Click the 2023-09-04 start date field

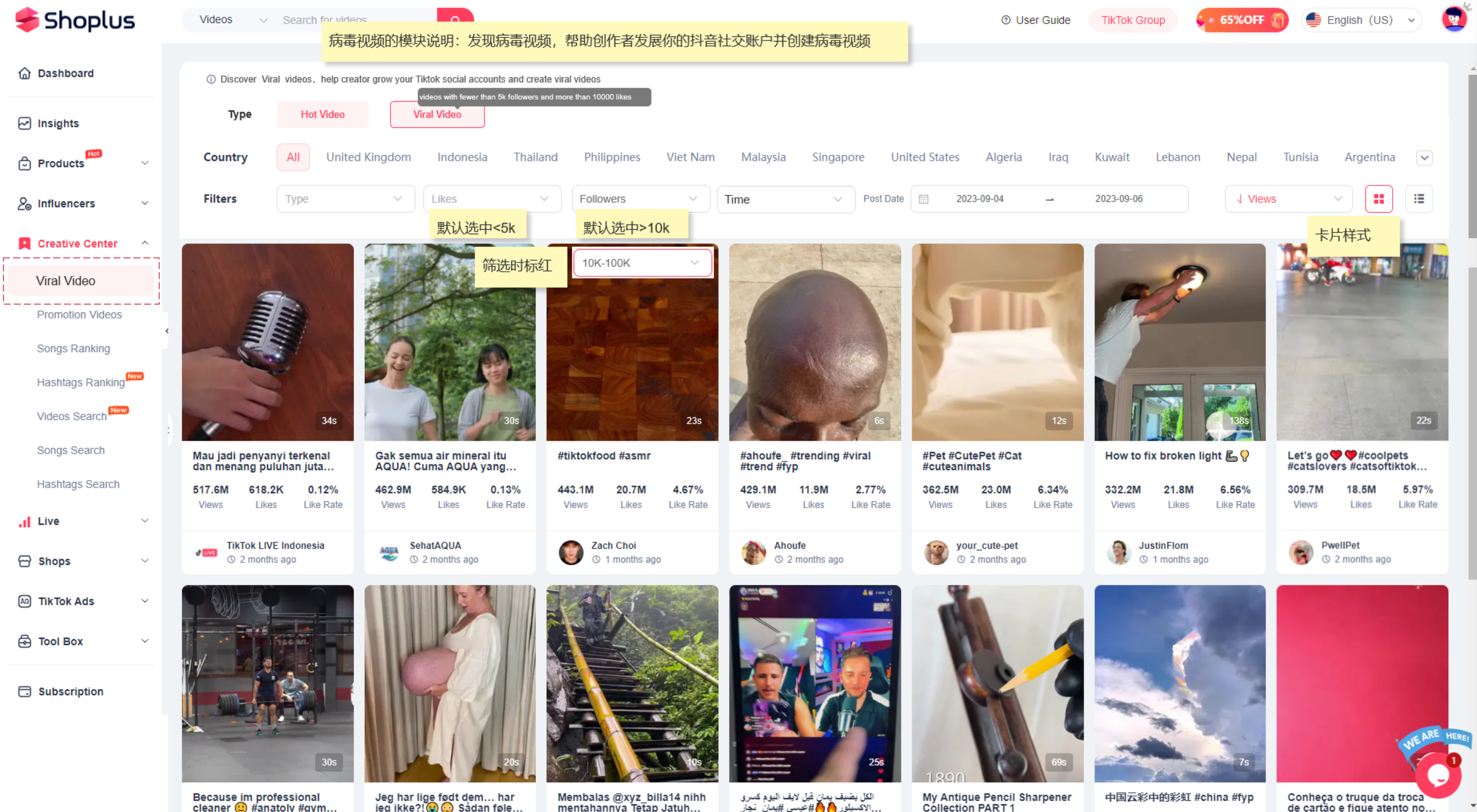[x=980, y=199]
